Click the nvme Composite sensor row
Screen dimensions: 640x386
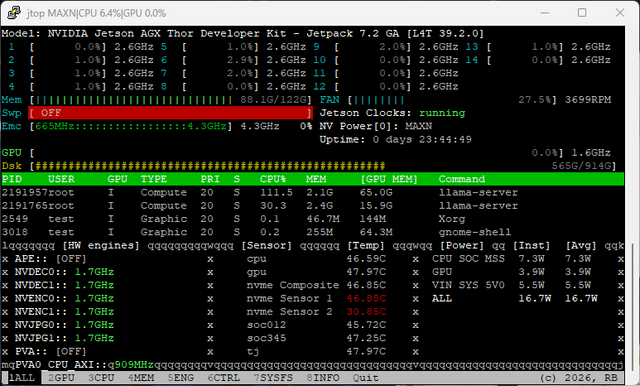point(316,285)
